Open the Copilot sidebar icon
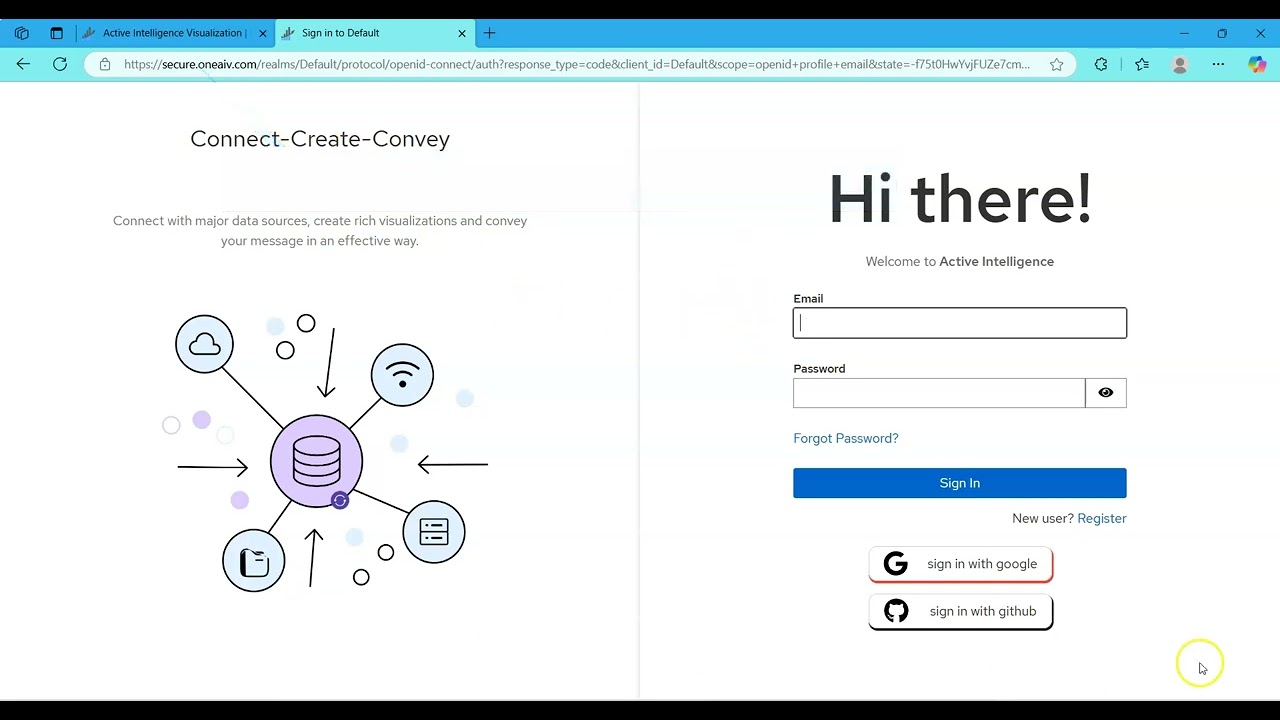This screenshot has height=720, width=1280. [1257, 64]
